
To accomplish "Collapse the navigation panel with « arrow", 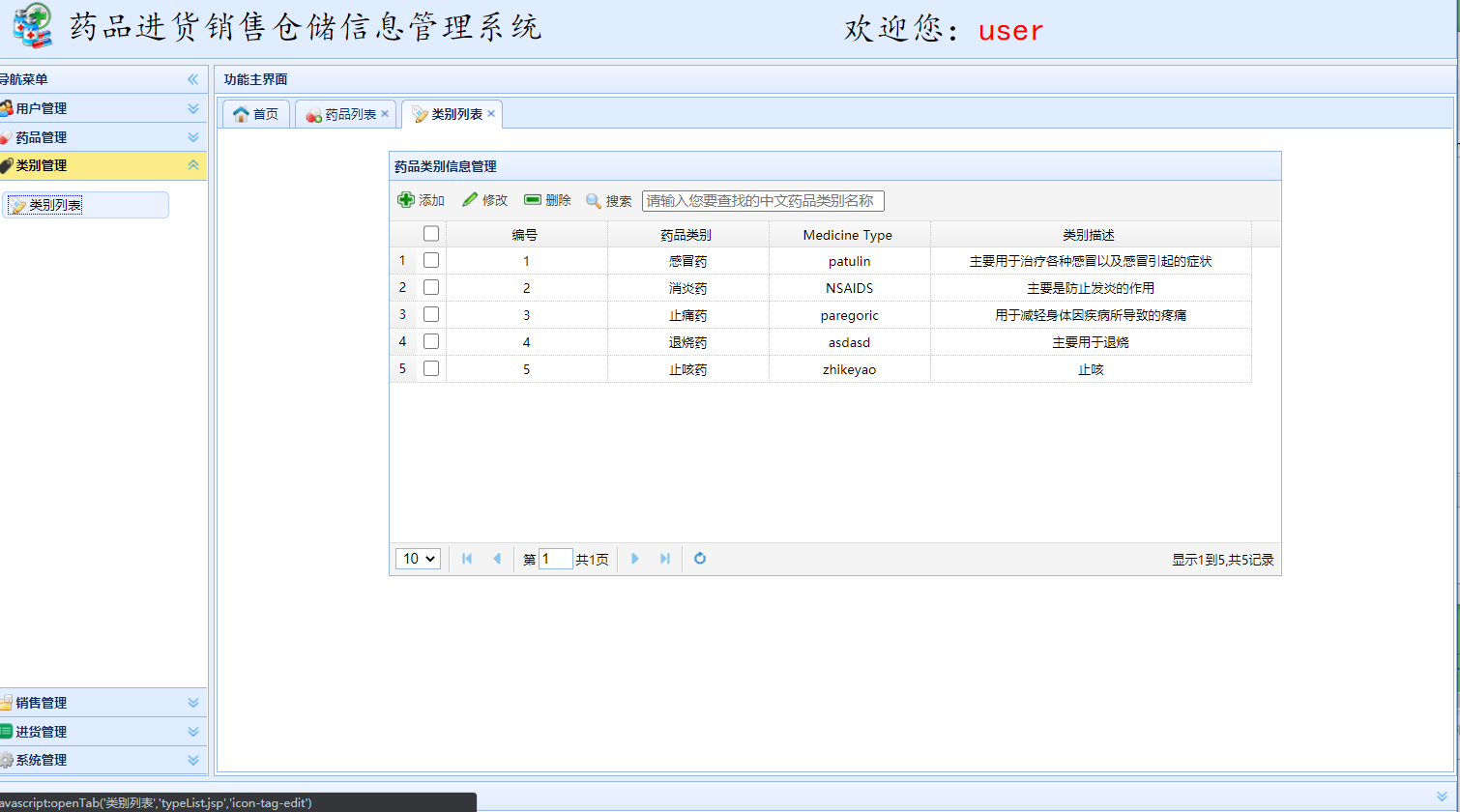I will pyautogui.click(x=192, y=79).
